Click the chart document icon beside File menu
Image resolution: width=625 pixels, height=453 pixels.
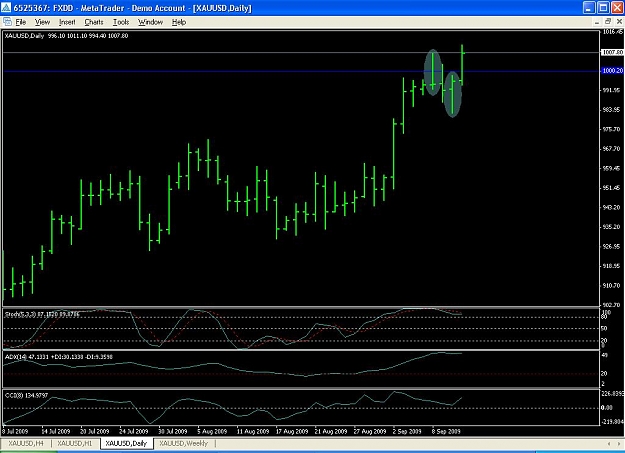7,22
